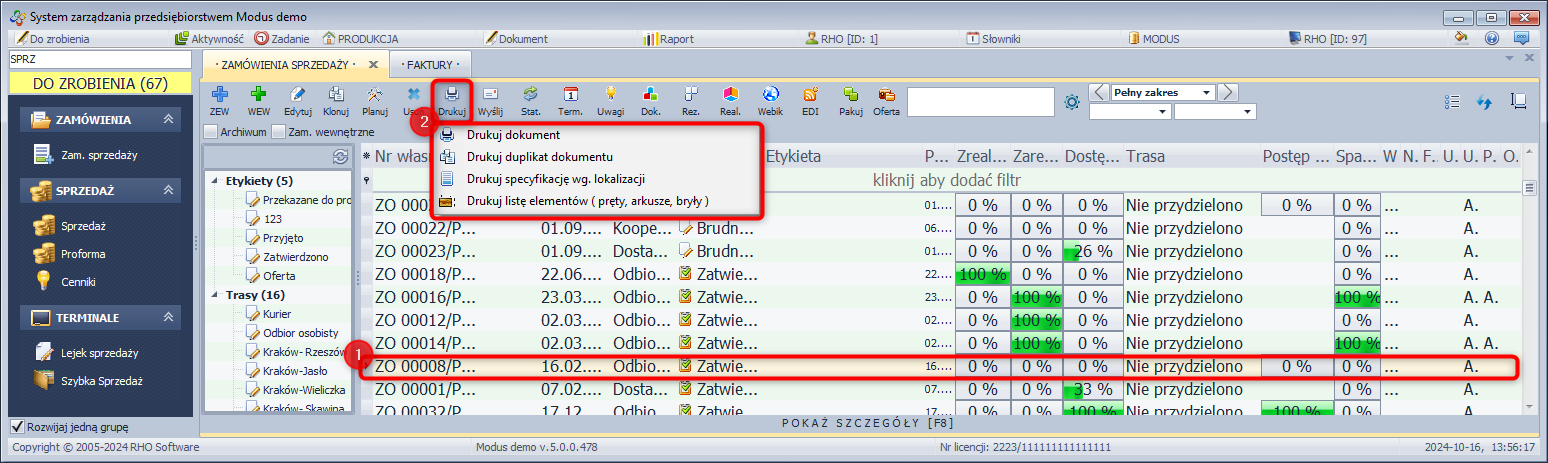
Task: Choose Drukuj dokument from the menu
Action: pyautogui.click(x=596, y=135)
